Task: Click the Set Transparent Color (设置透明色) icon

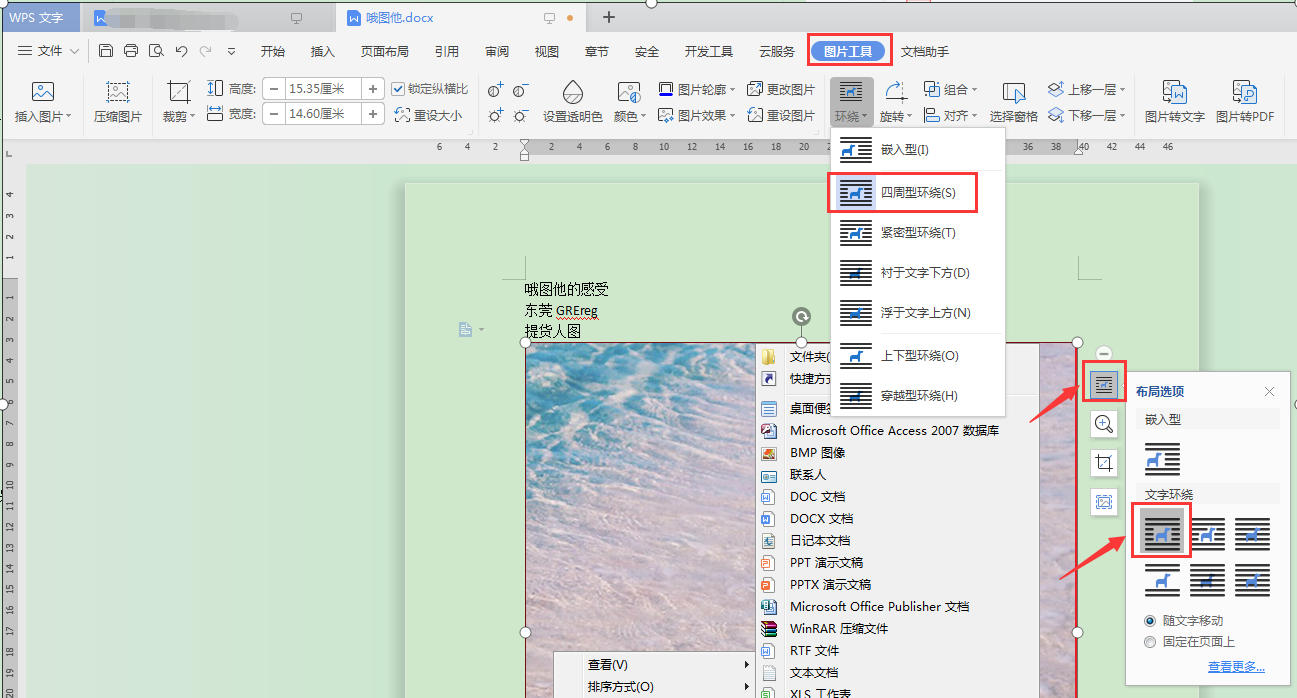Action: [572, 93]
